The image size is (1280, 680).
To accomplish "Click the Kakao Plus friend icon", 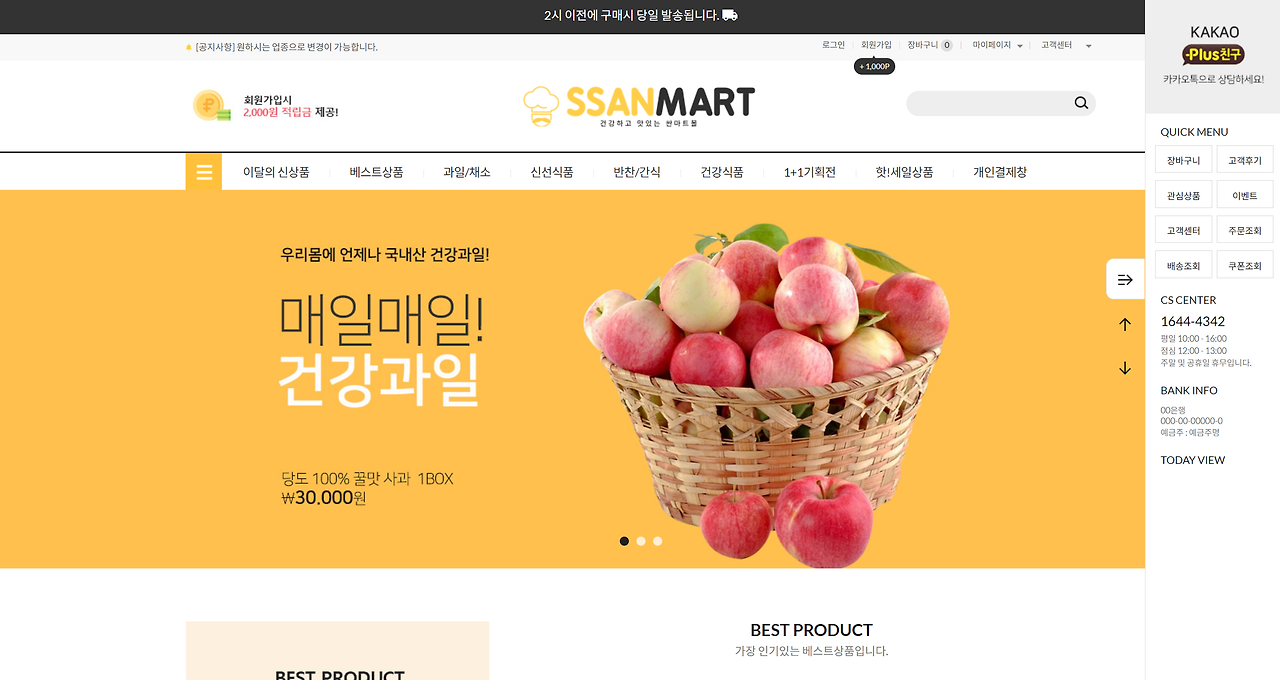I will 1213,54.
